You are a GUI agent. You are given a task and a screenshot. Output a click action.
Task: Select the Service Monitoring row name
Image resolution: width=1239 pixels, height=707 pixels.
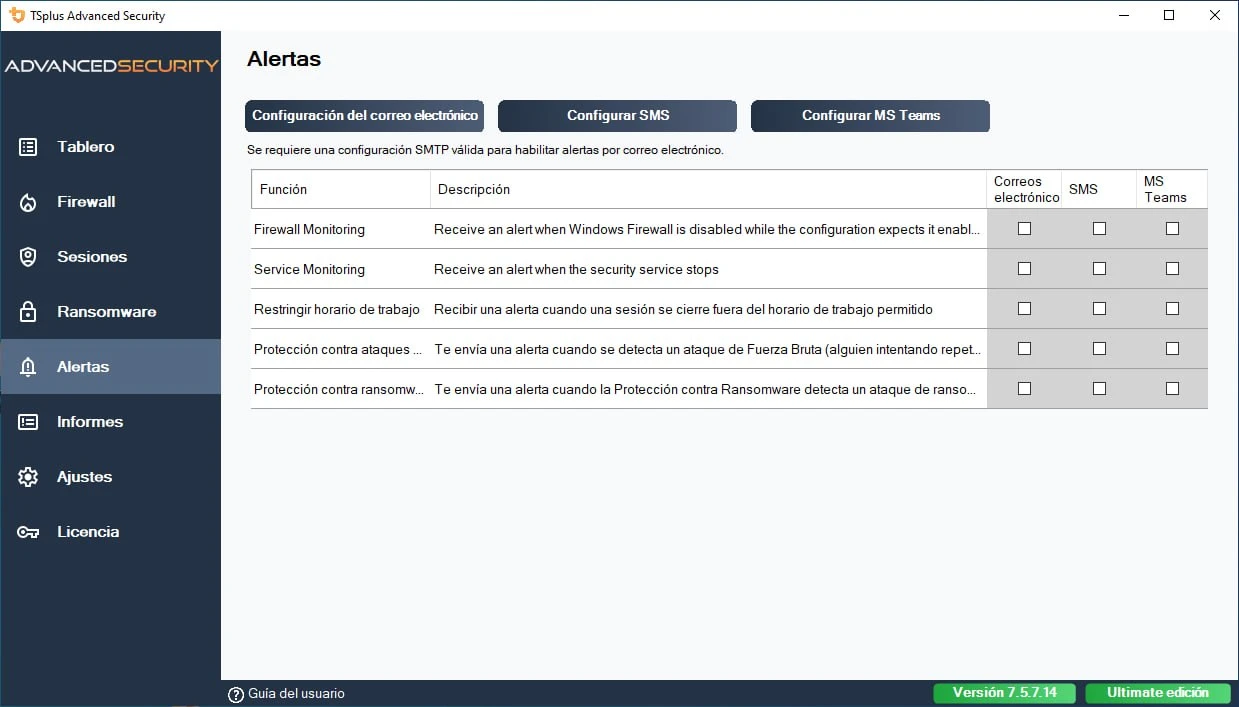[309, 270]
